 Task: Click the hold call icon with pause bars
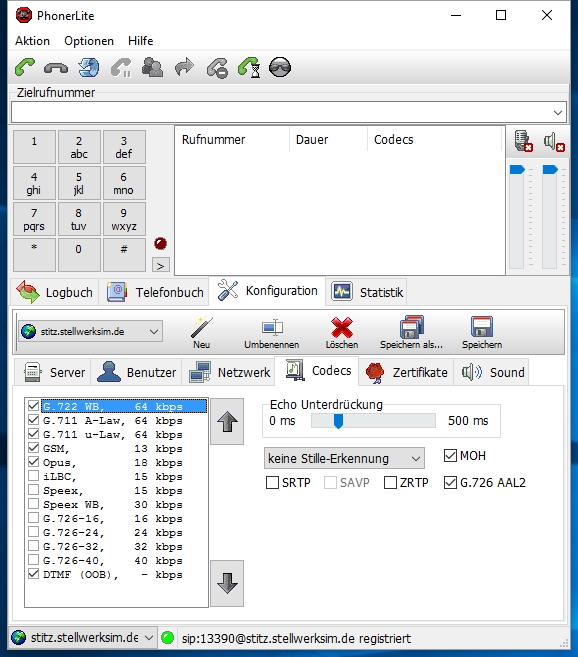click(x=121, y=67)
